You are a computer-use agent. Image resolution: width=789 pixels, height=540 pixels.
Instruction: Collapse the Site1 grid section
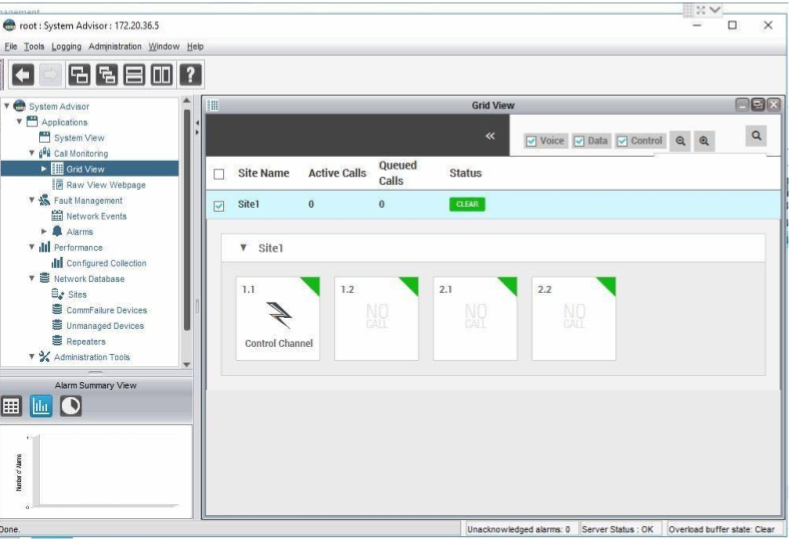244,248
